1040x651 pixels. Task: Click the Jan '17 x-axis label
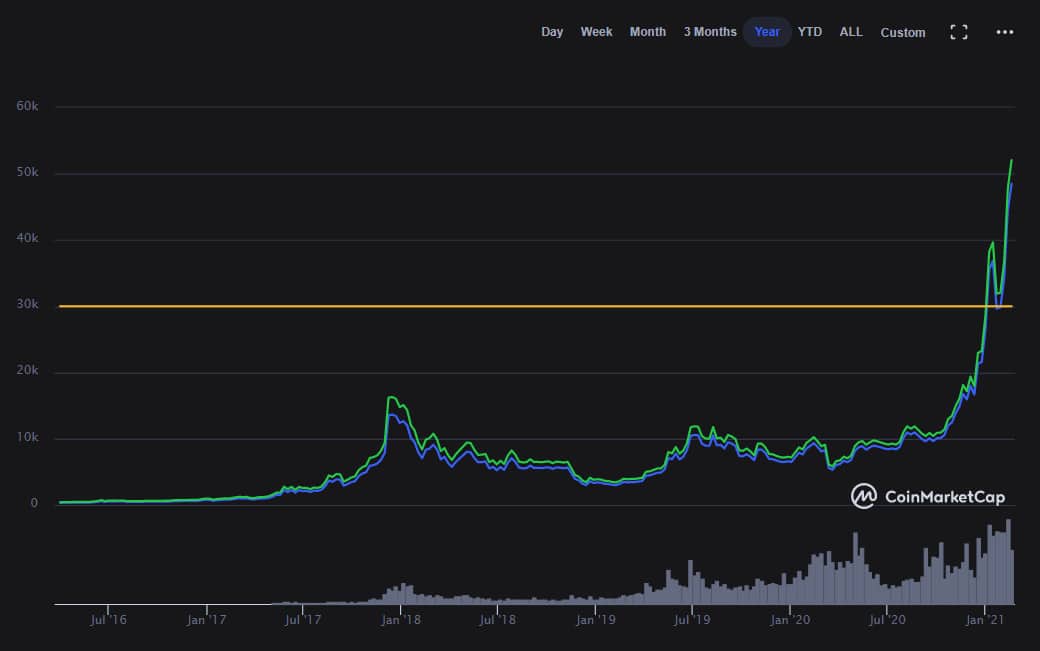206,620
